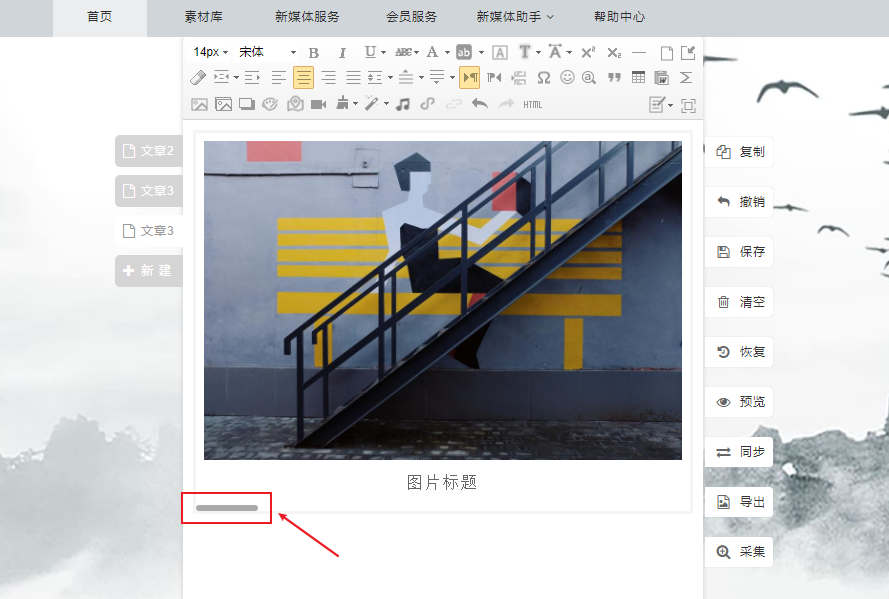The image size is (889, 599).
Task: Click the paragraph spacing before icon
Action: pos(405,77)
